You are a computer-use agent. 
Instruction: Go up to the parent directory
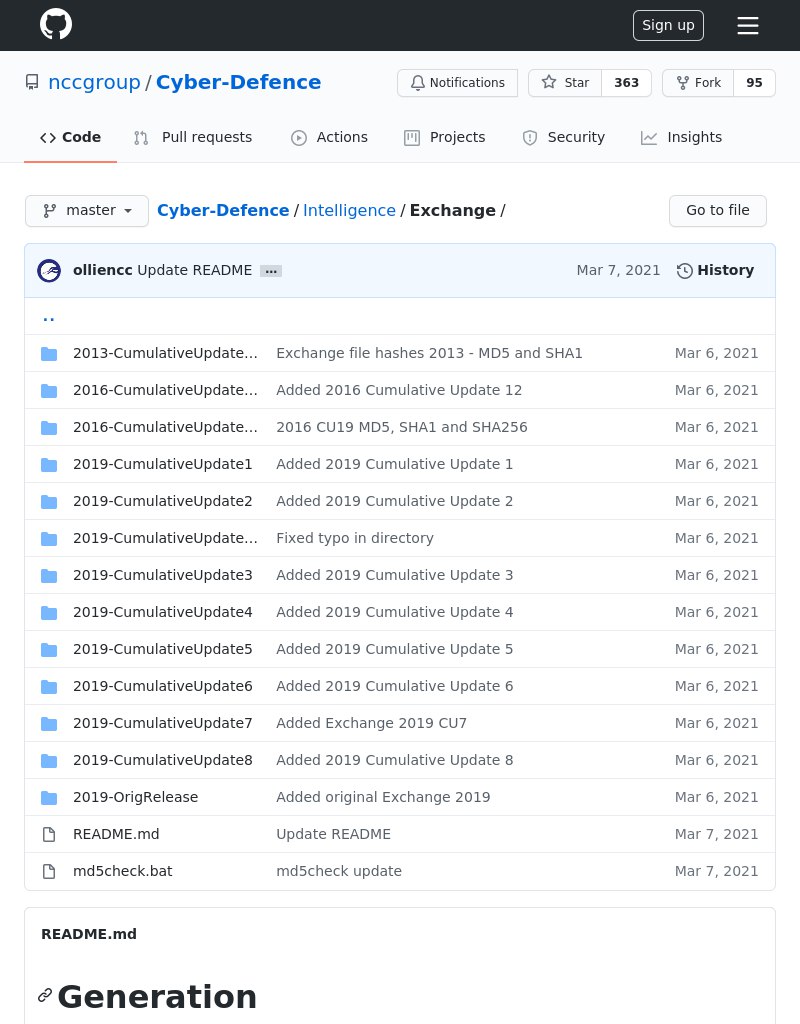(x=48, y=317)
